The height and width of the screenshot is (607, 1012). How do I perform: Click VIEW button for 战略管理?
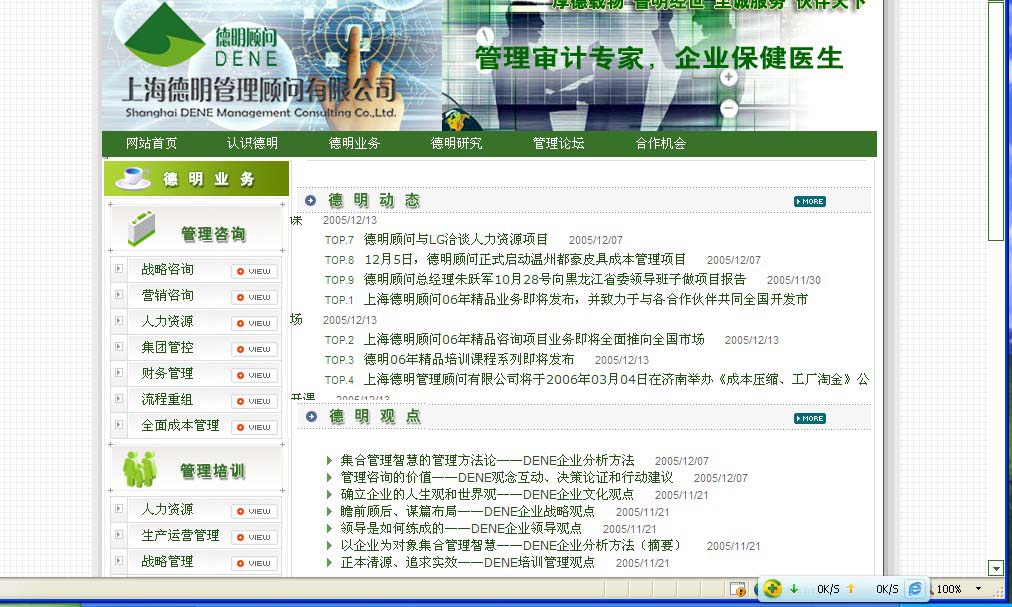[x=254, y=563]
